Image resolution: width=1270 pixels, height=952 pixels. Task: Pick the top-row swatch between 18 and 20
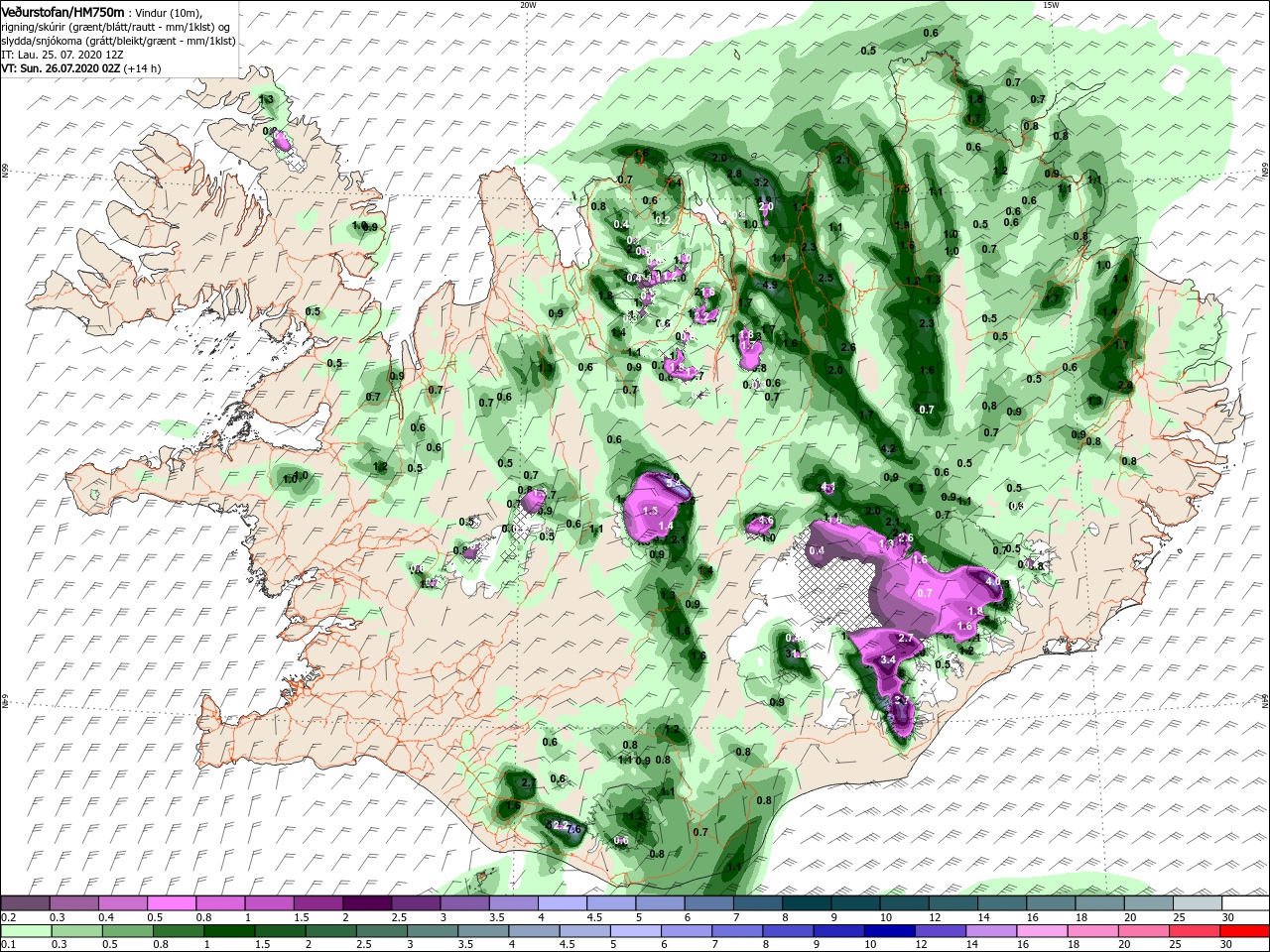click(x=1098, y=903)
